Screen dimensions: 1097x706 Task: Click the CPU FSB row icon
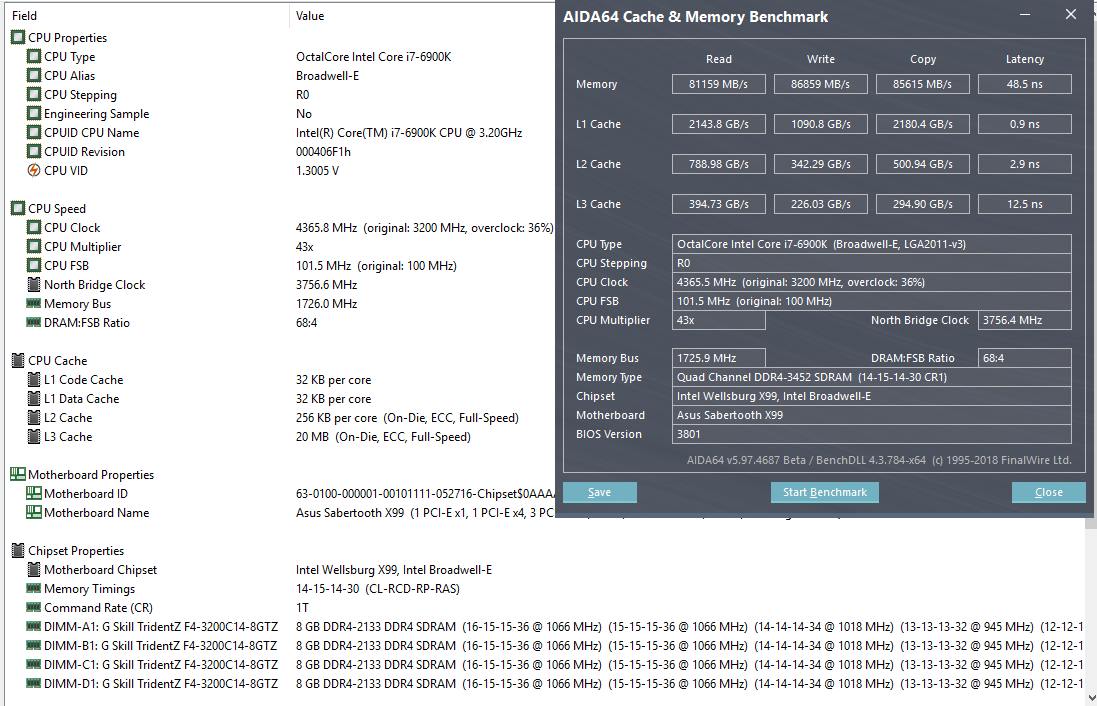34,265
